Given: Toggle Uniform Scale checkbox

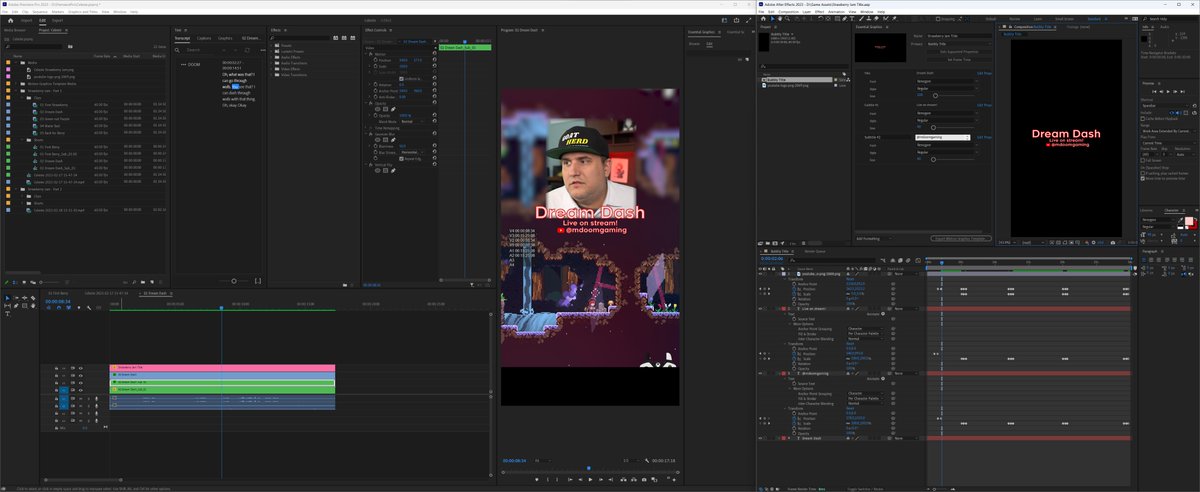Looking at the screenshot, I should pos(401,79).
